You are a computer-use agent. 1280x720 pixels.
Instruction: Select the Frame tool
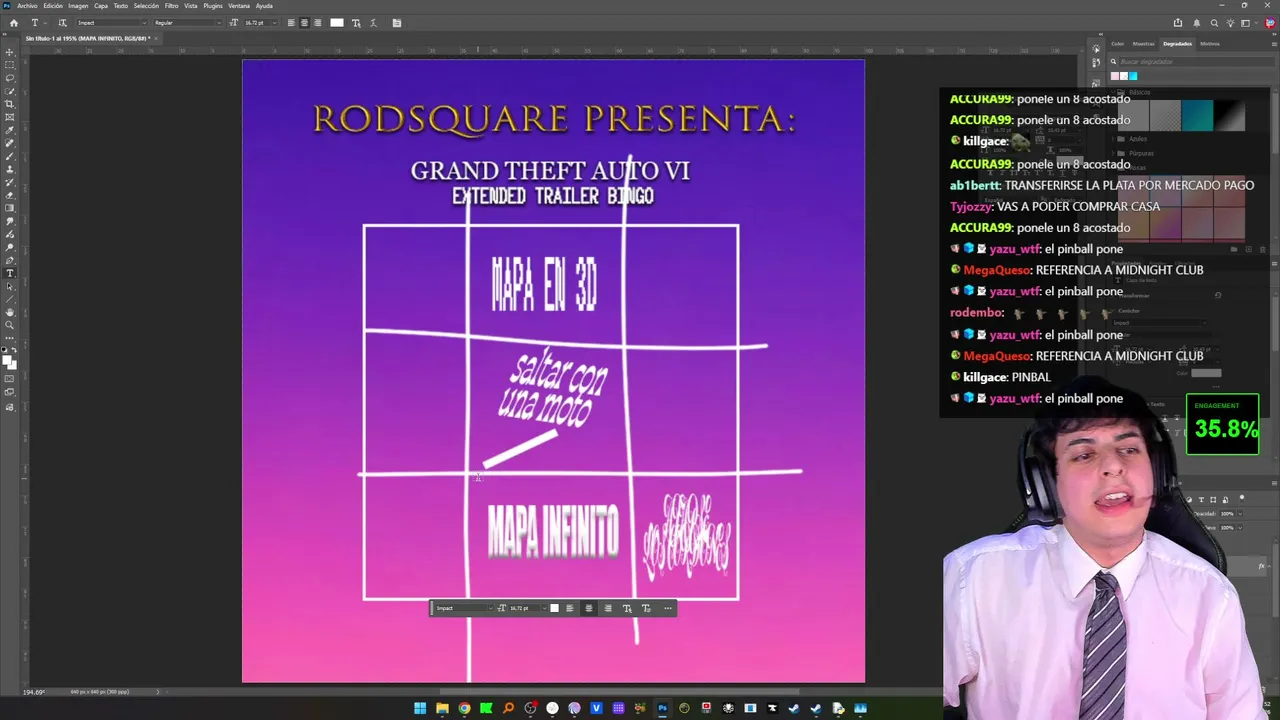pyautogui.click(x=10, y=117)
